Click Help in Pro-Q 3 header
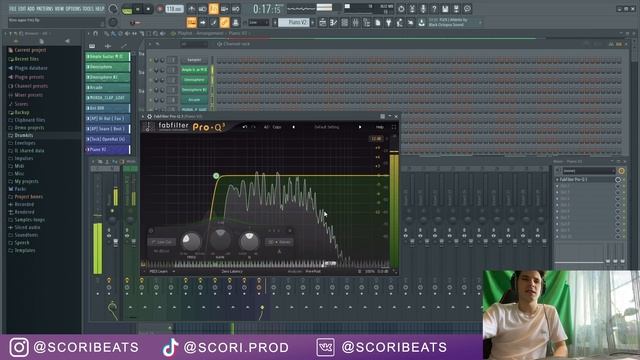This screenshot has height=360, width=640. (x=380, y=127)
